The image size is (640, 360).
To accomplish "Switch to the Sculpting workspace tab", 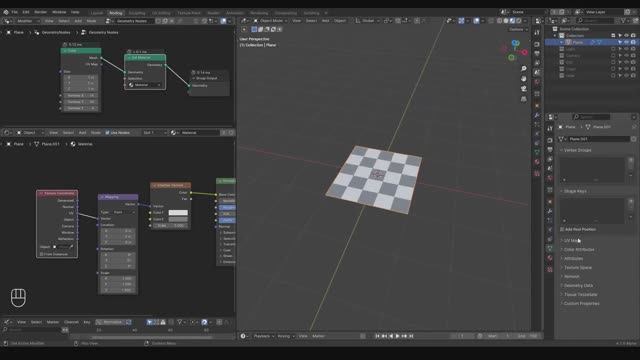I will (x=137, y=13).
